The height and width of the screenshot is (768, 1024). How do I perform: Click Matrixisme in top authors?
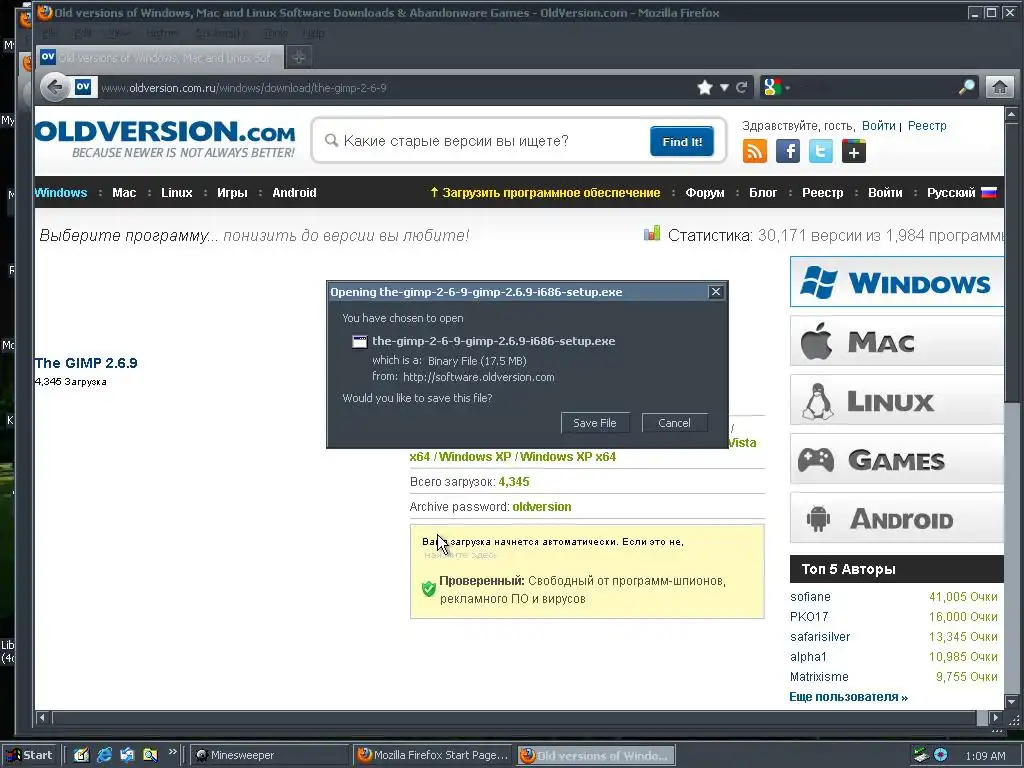[x=819, y=677]
